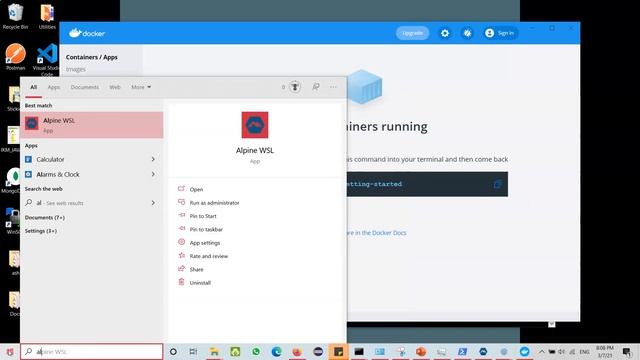Click the taskbar clock showing date
This screenshot has width=640, height=360.
tap(604, 351)
